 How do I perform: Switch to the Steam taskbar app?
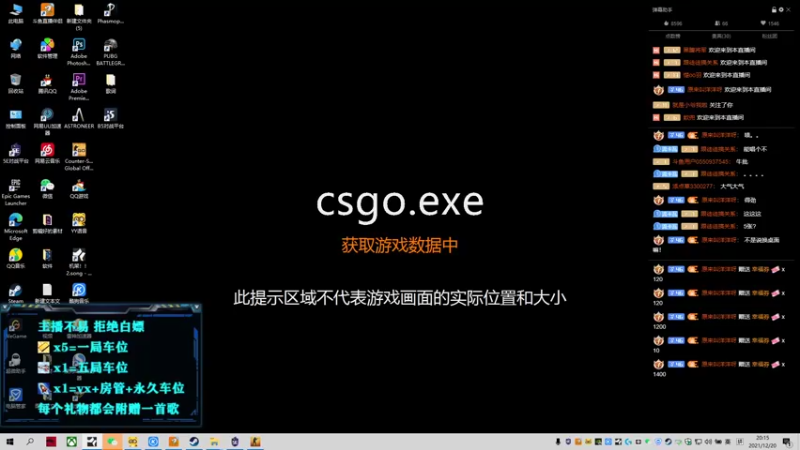tap(194, 442)
